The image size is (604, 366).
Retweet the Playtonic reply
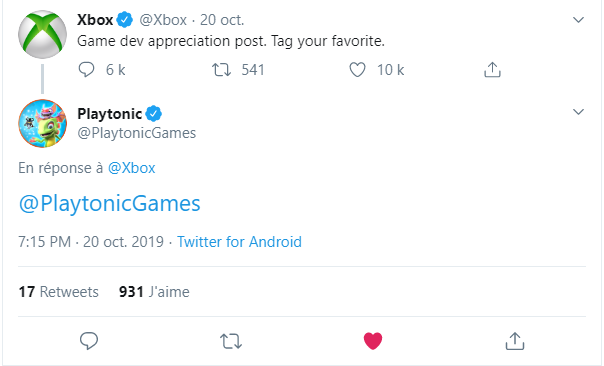(231, 341)
